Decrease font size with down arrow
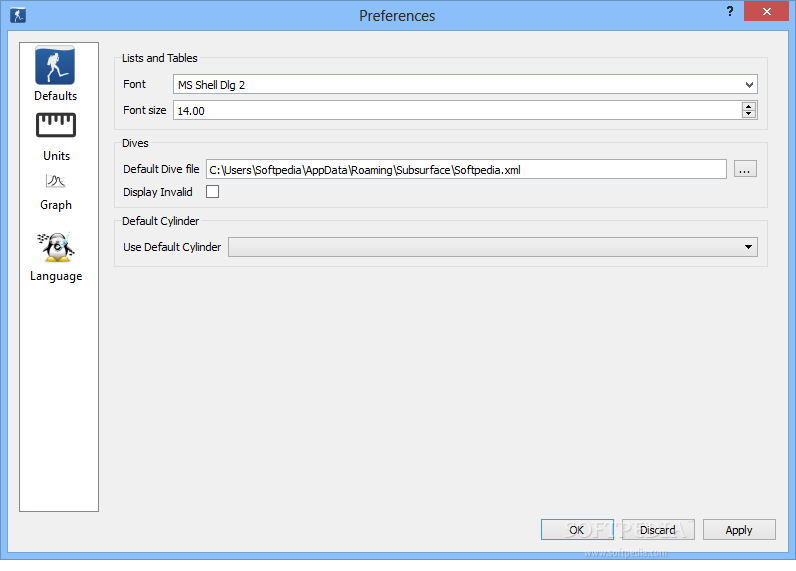 coord(748,114)
